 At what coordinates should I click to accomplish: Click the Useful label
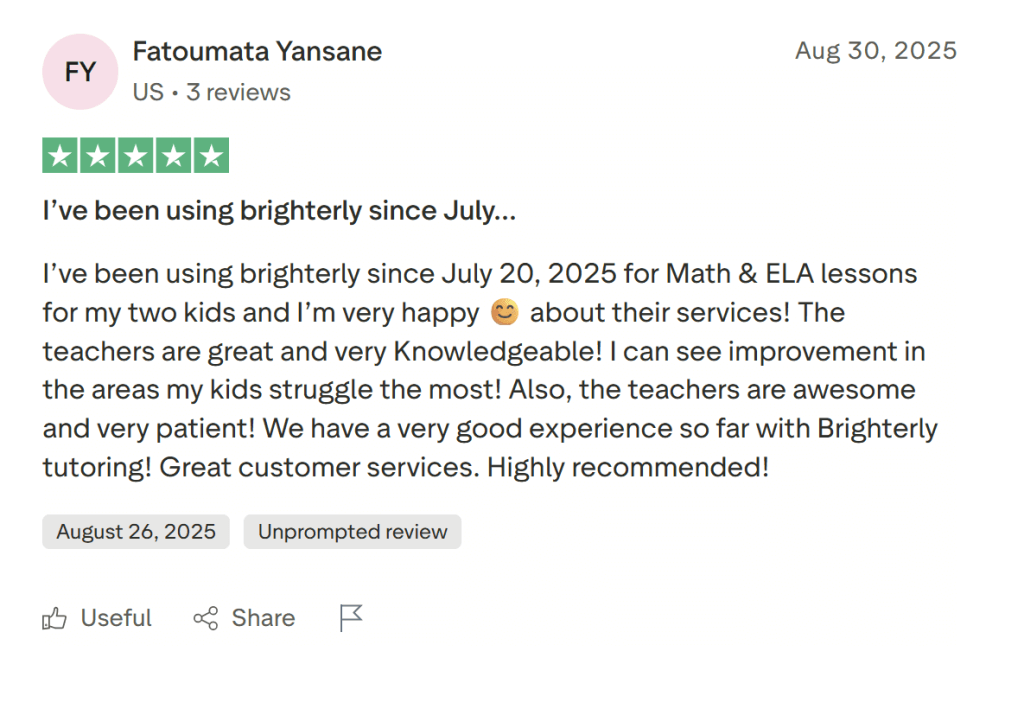(115, 618)
